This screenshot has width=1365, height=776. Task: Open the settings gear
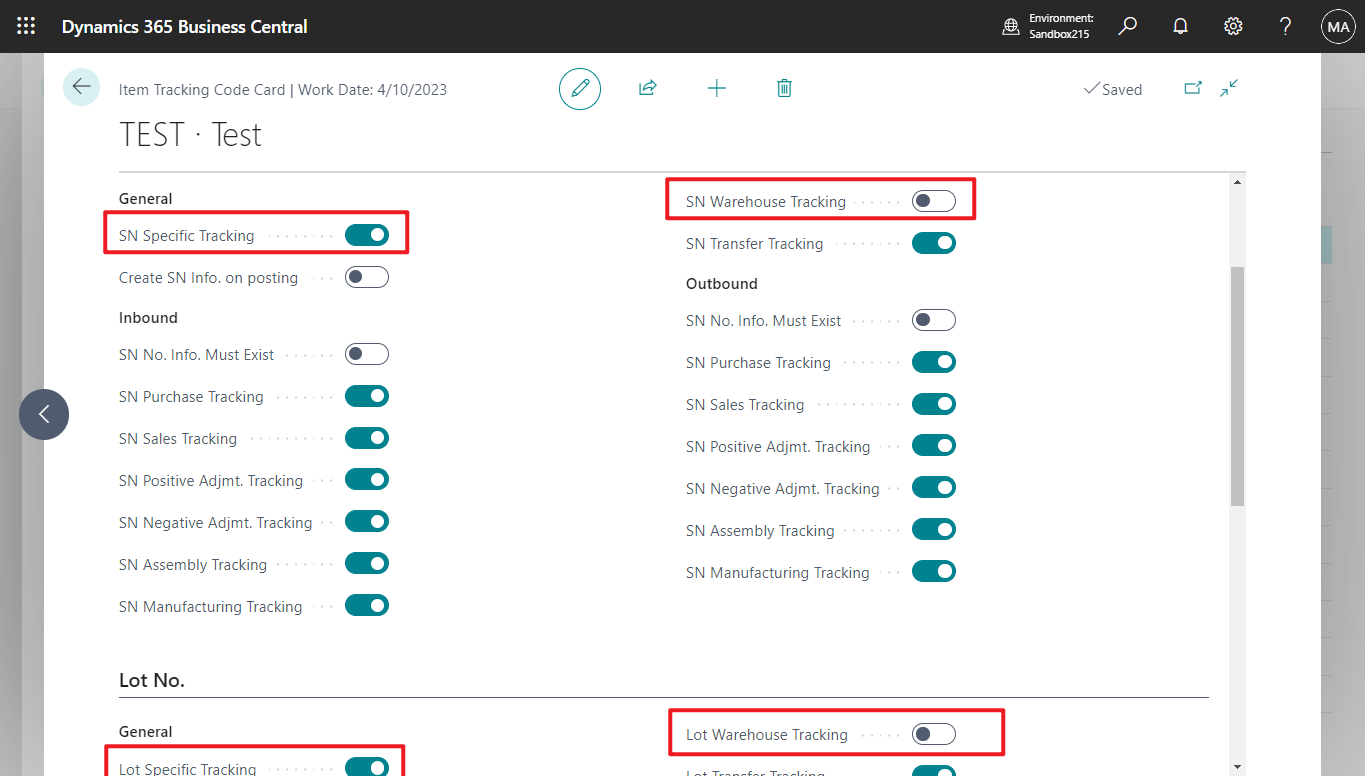[1232, 26]
